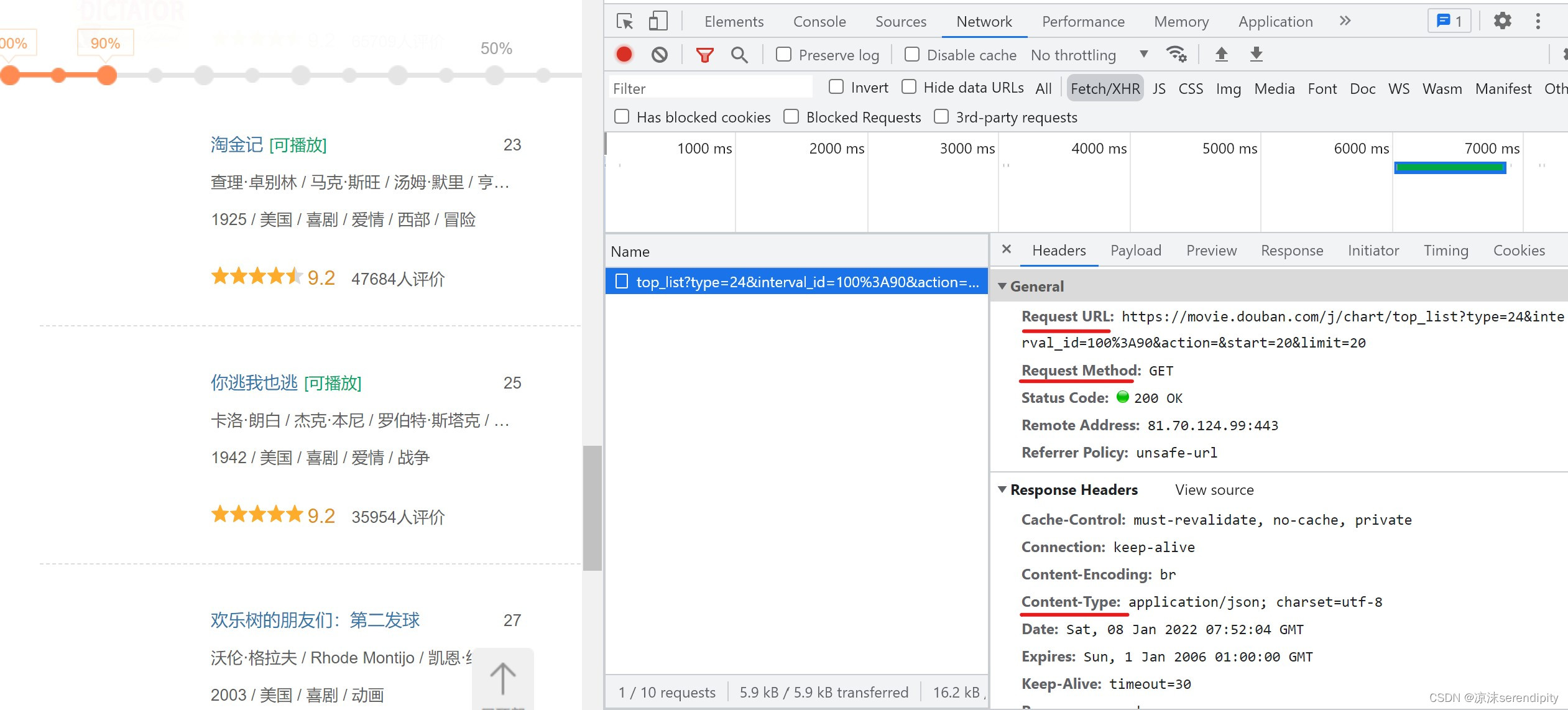Click the View source link

pos(1214,489)
